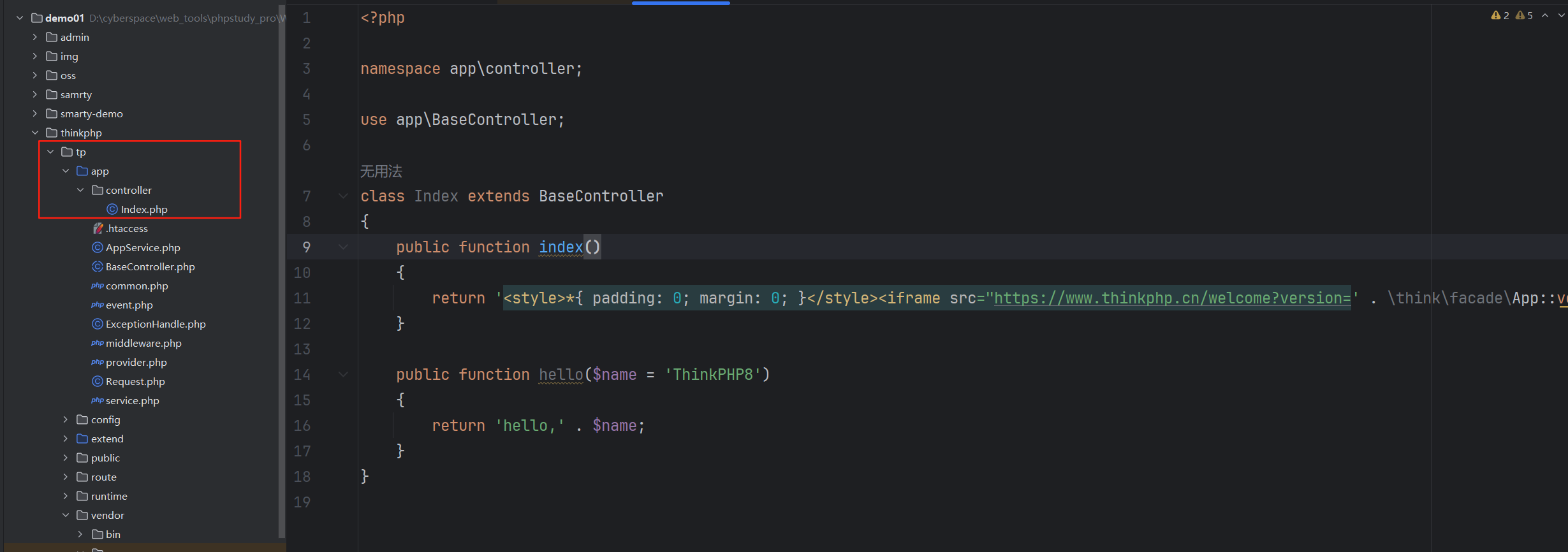The image size is (1568, 552).
Task: Select BaseController.php in project tree
Action: click(150, 266)
